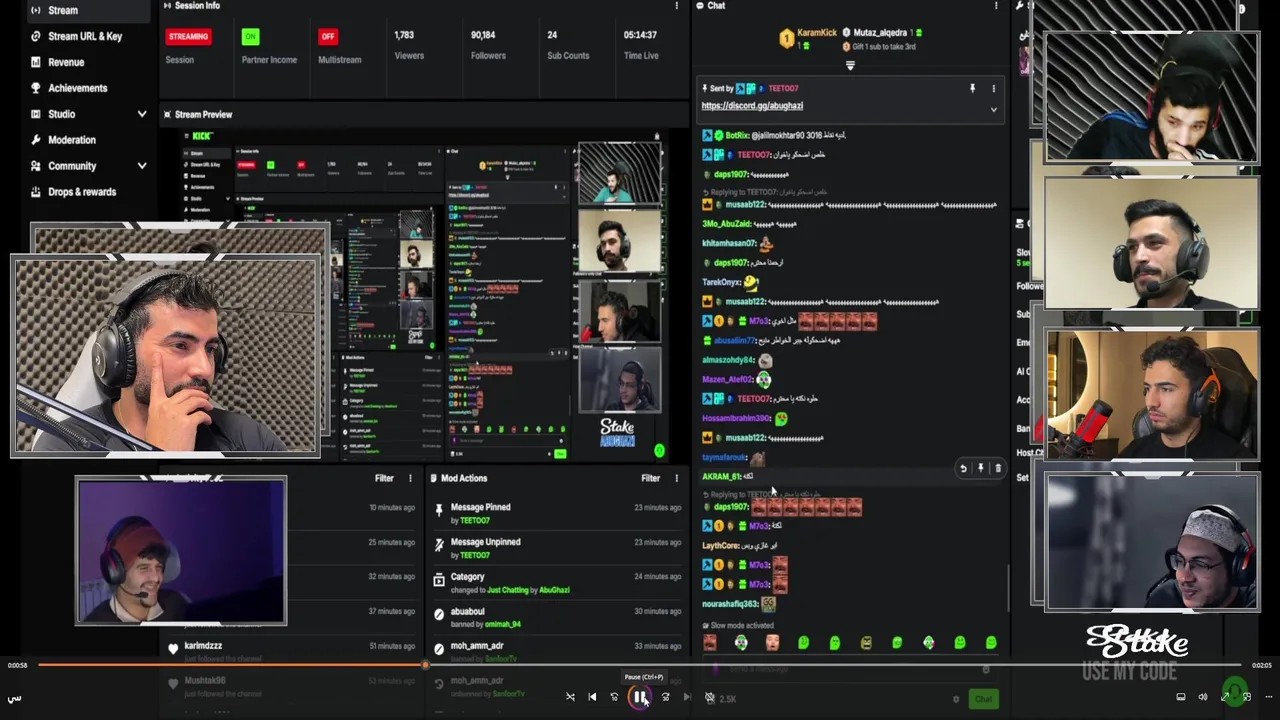Screen dimensions: 1280x720
Task: Click the 1,783 viewers count
Action: tap(404, 35)
